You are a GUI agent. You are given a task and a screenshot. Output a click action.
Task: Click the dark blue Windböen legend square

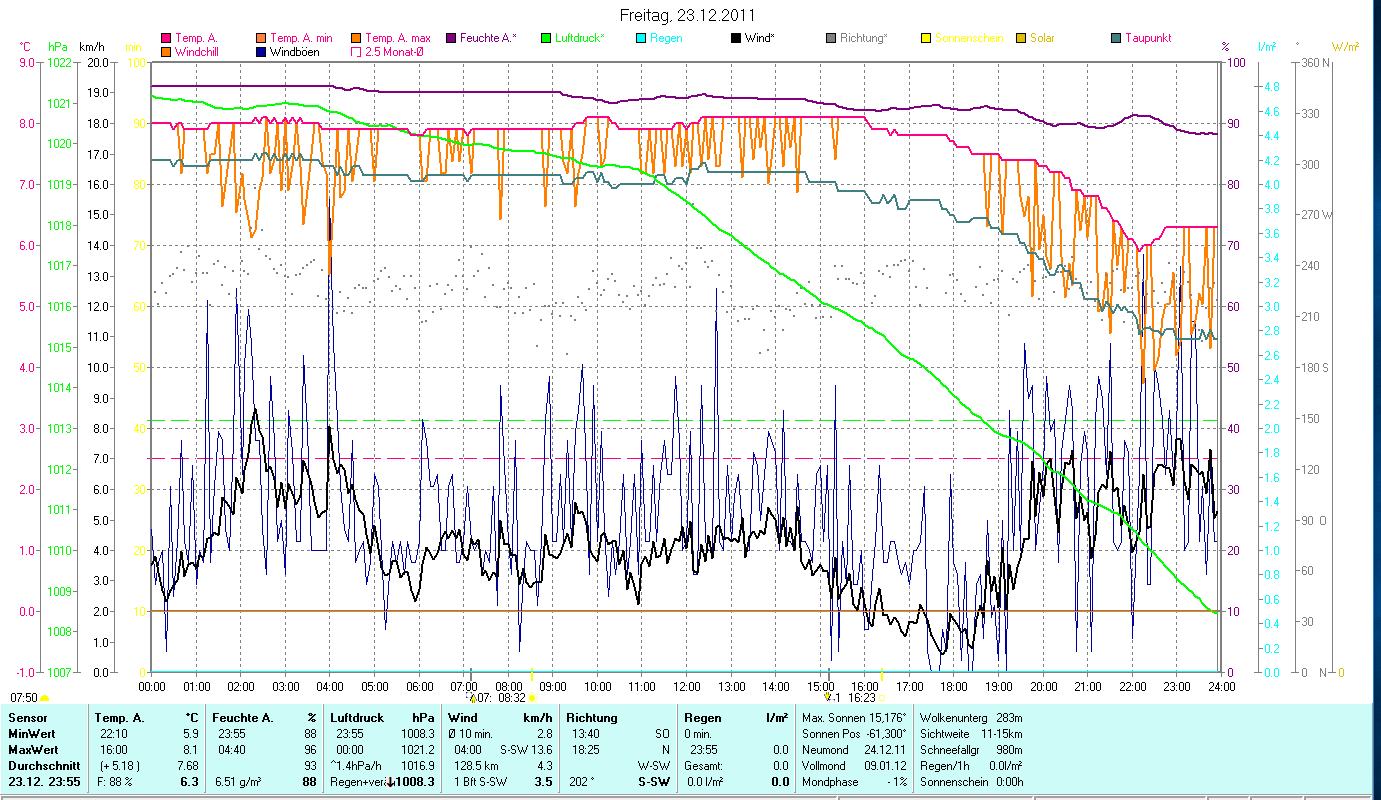tap(261, 52)
